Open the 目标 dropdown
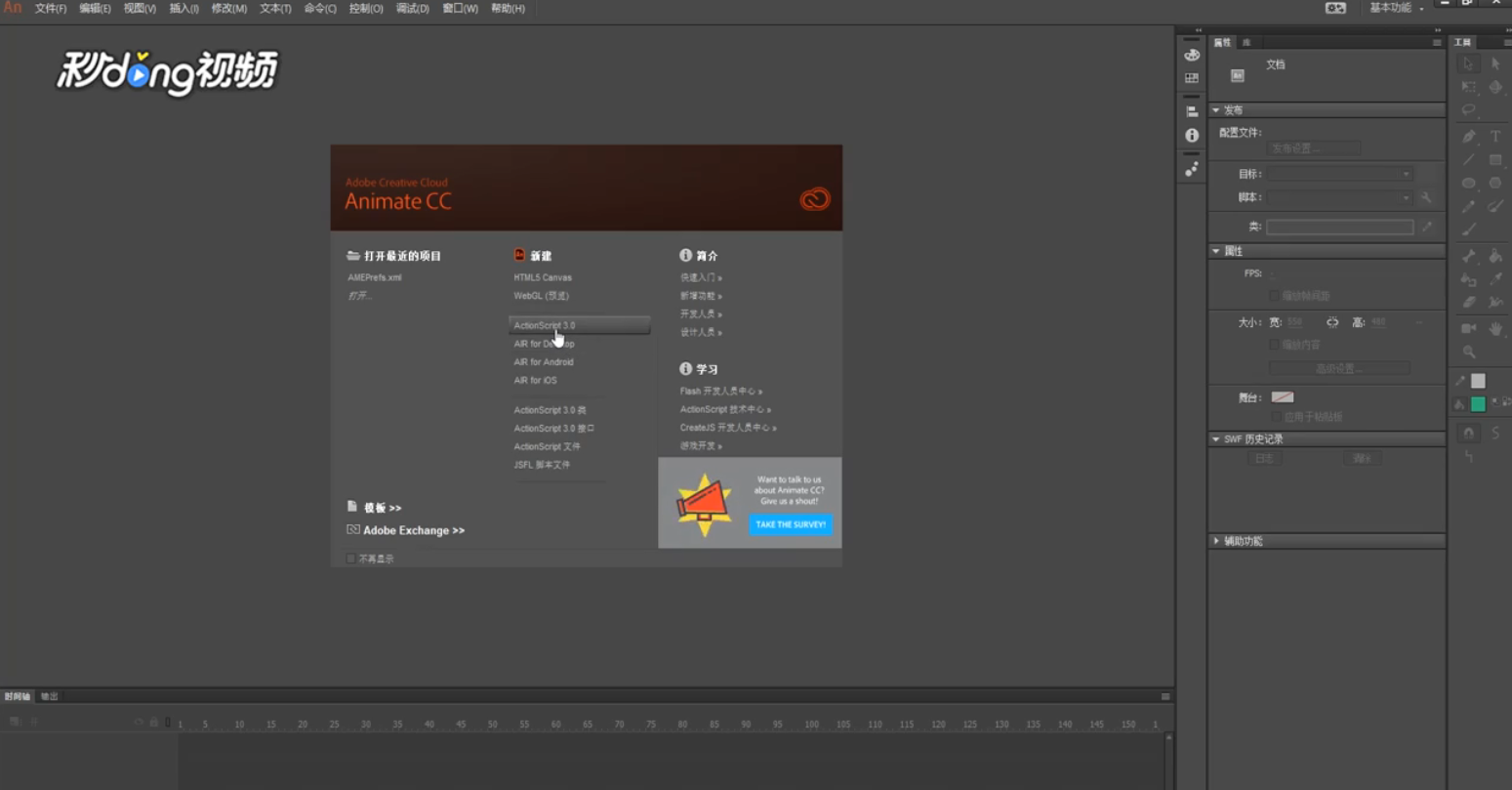 1340,174
